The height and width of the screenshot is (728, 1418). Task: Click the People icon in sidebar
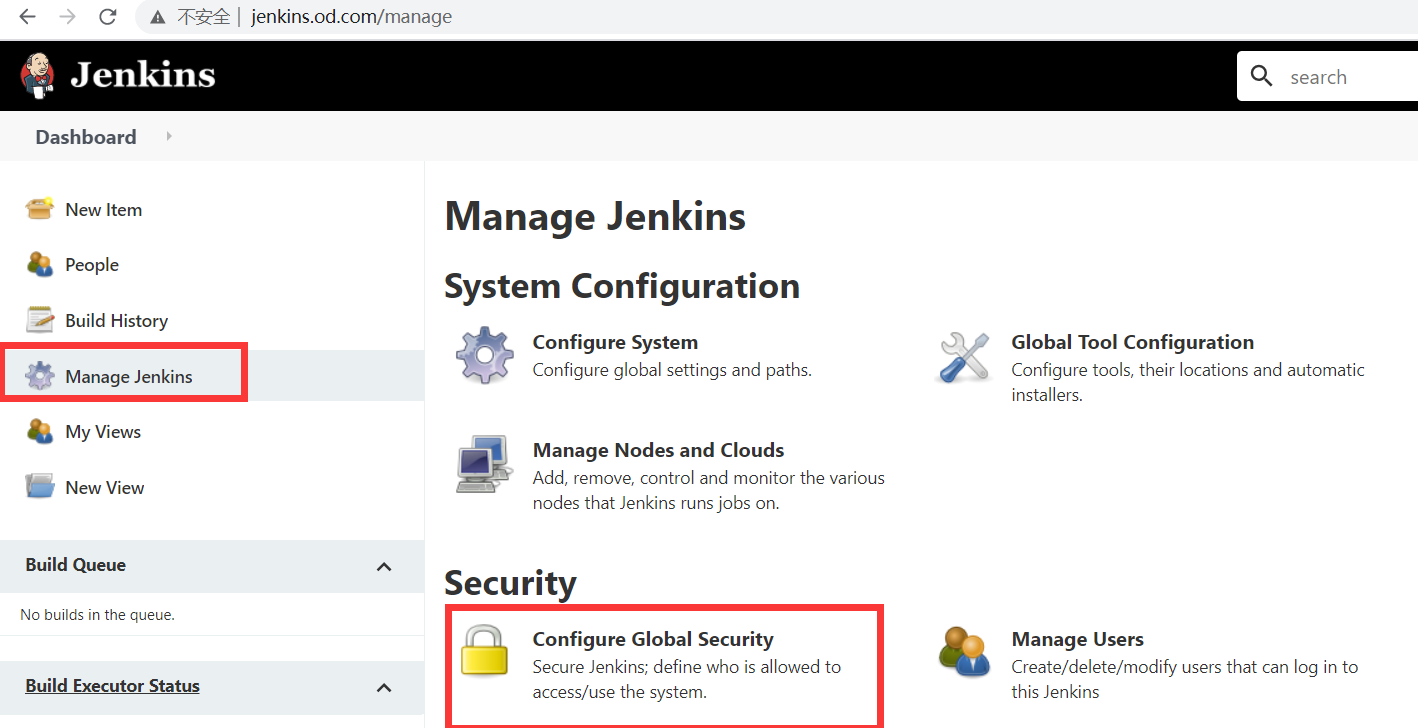40,265
